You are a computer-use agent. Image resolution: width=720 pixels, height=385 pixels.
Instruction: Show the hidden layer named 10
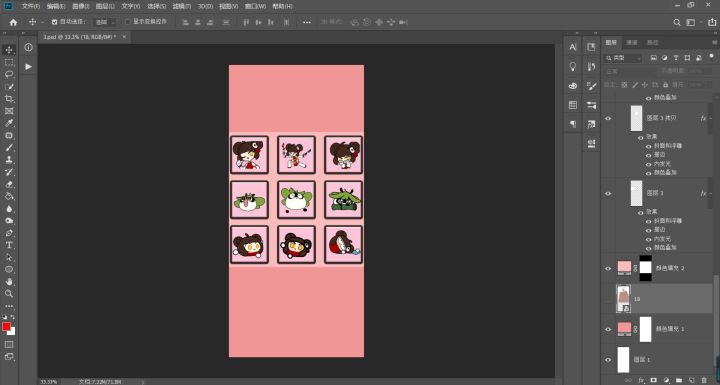coord(608,299)
